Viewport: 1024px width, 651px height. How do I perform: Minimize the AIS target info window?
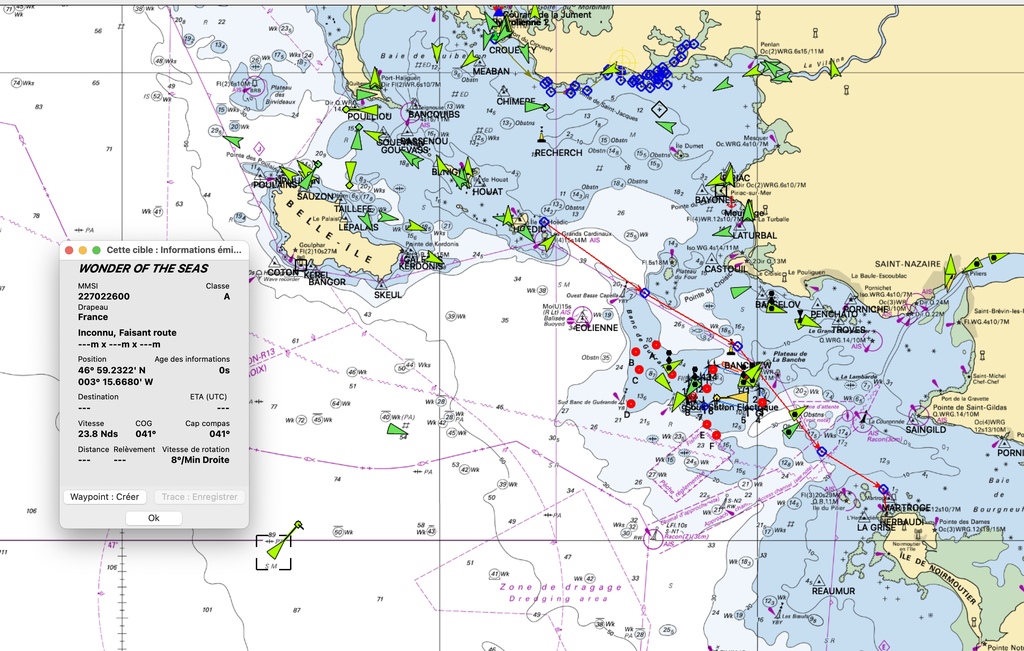83,250
